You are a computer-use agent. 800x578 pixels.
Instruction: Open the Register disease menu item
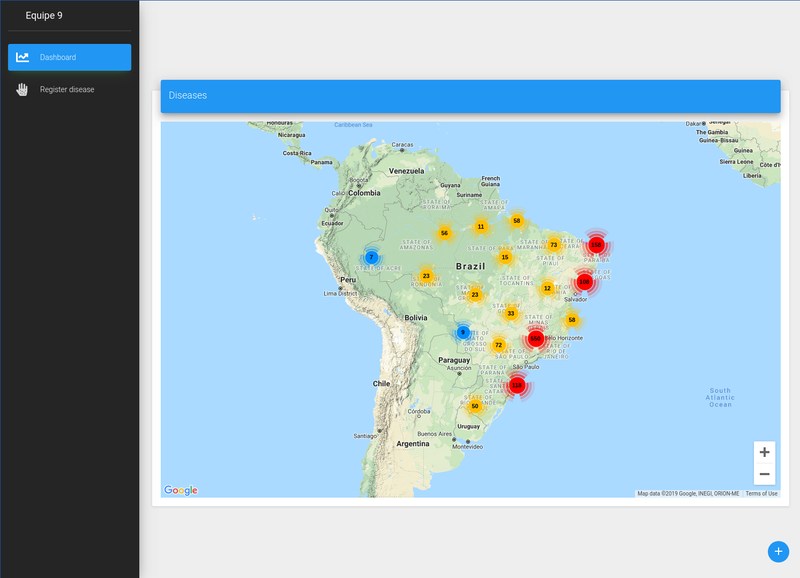(x=67, y=90)
